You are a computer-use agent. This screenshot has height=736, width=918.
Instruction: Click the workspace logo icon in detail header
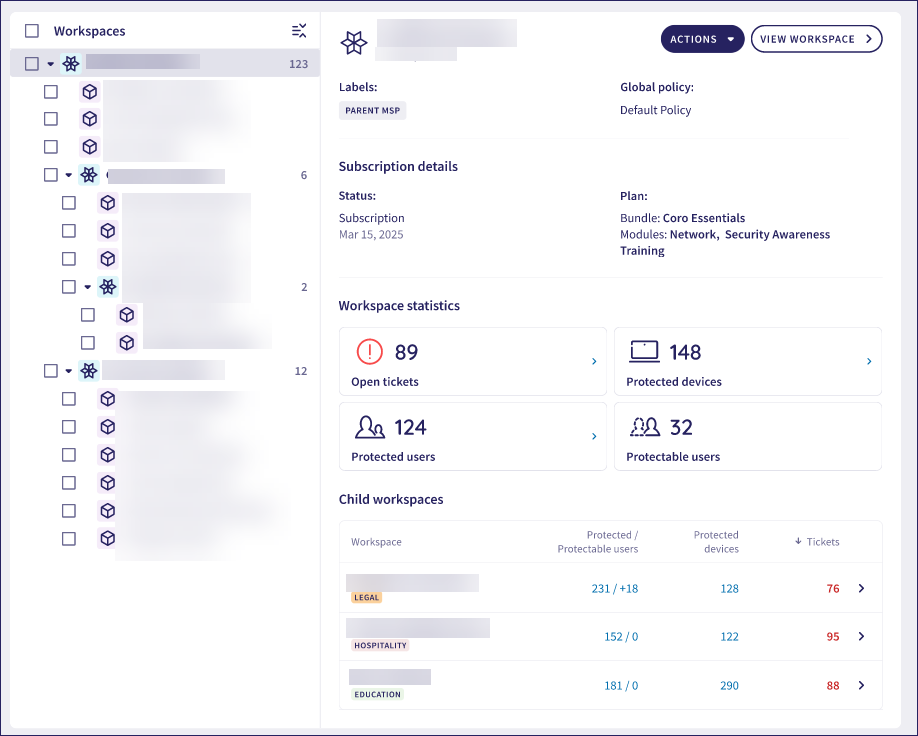tap(354, 42)
